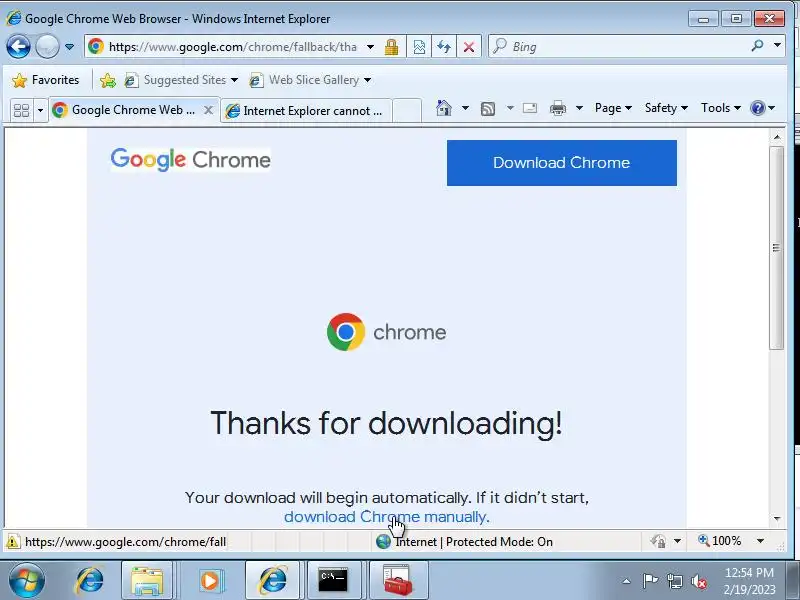
Task: Expand the tab list dropdown arrow
Action: click(40, 110)
